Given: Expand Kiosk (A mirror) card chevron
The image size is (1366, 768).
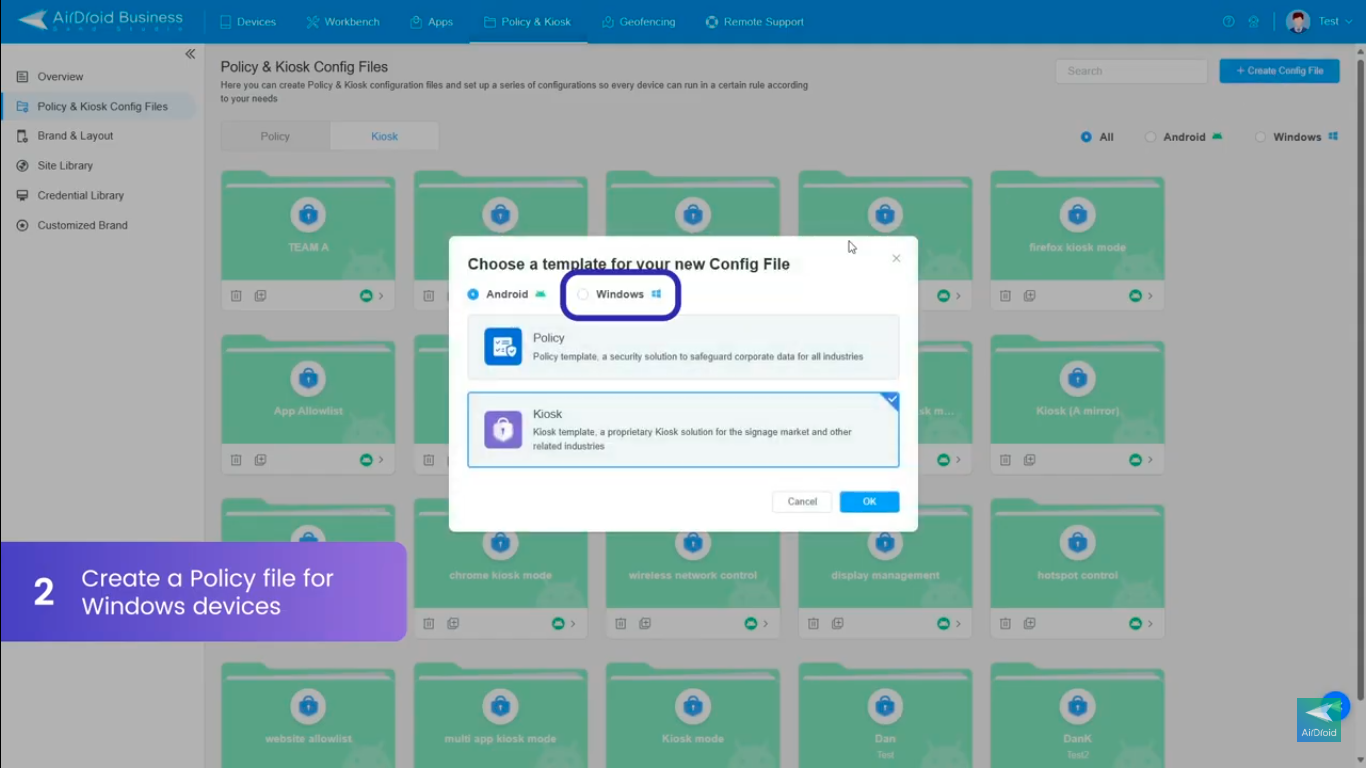Looking at the screenshot, I should pyautogui.click(x=1150, y=460).
